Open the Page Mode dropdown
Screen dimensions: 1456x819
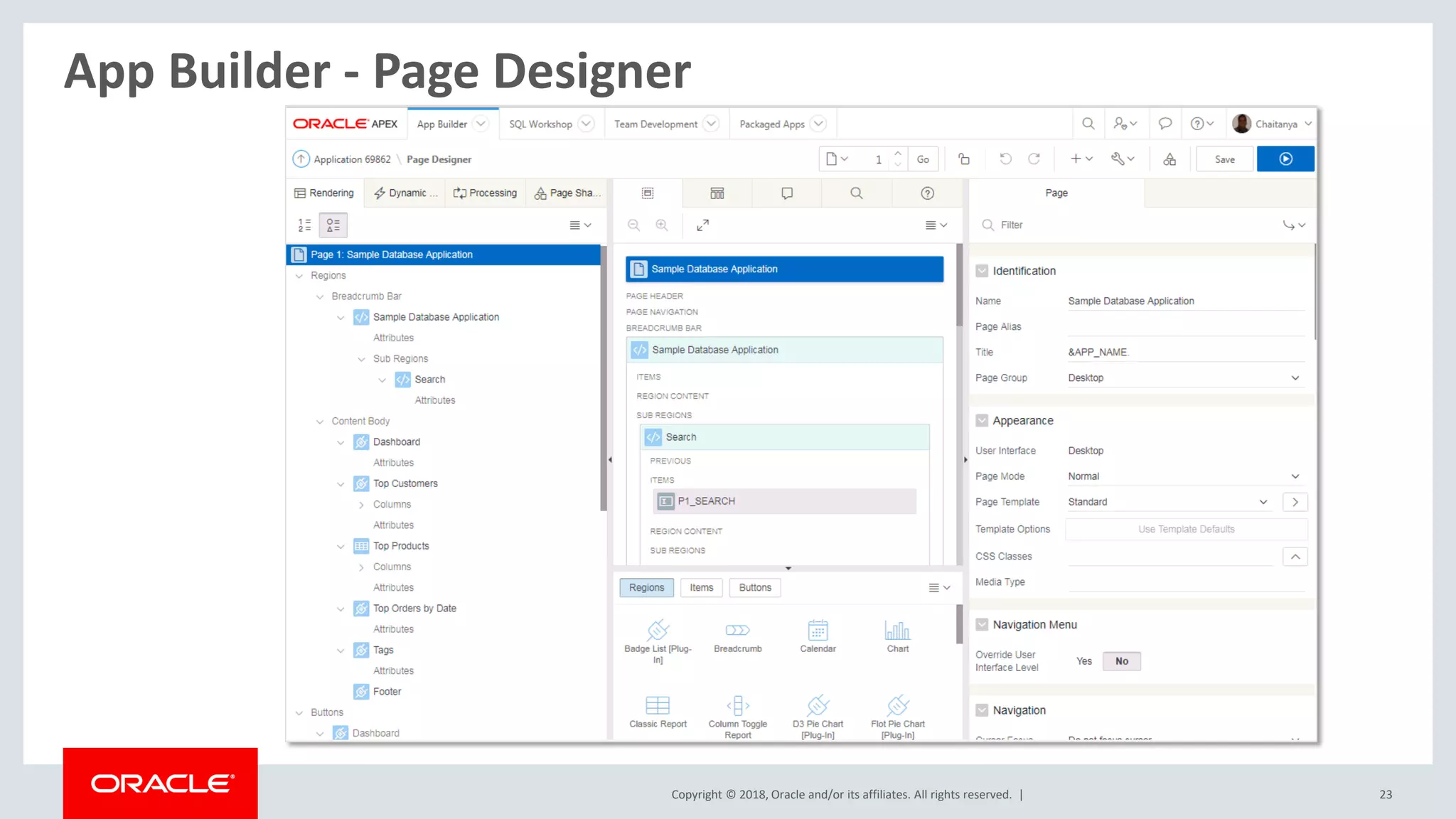pos(1185,476)
